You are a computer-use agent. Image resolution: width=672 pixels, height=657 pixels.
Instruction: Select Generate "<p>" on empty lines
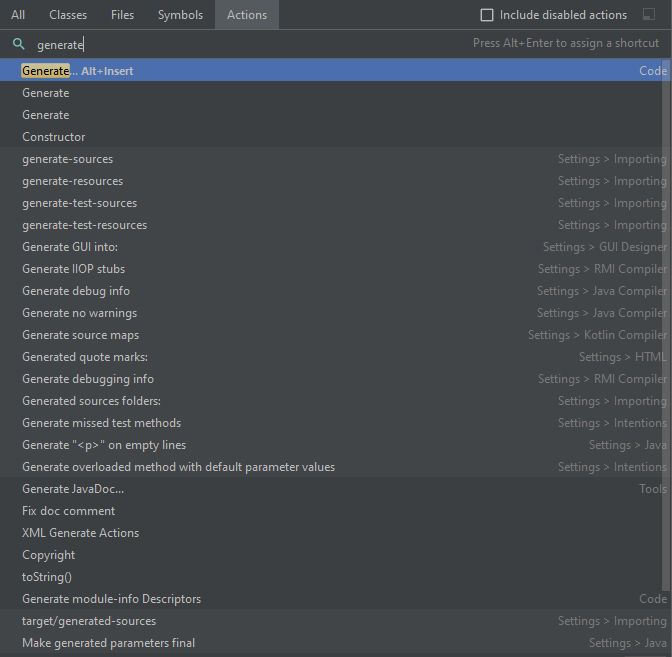click(335, 445)
